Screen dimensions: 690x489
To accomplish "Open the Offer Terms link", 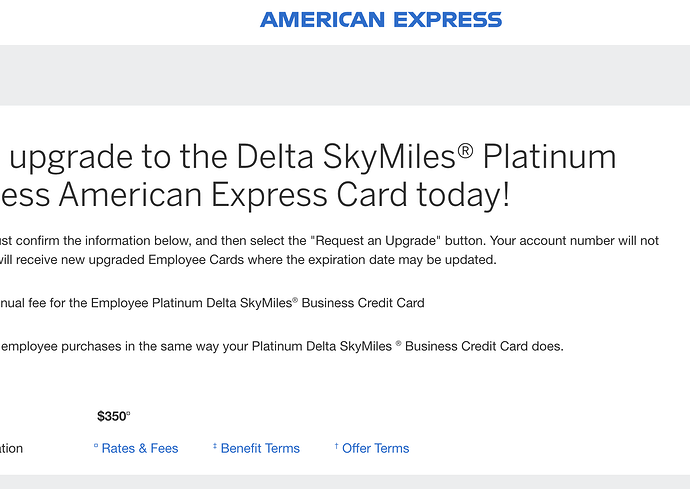I will (375, 448).
